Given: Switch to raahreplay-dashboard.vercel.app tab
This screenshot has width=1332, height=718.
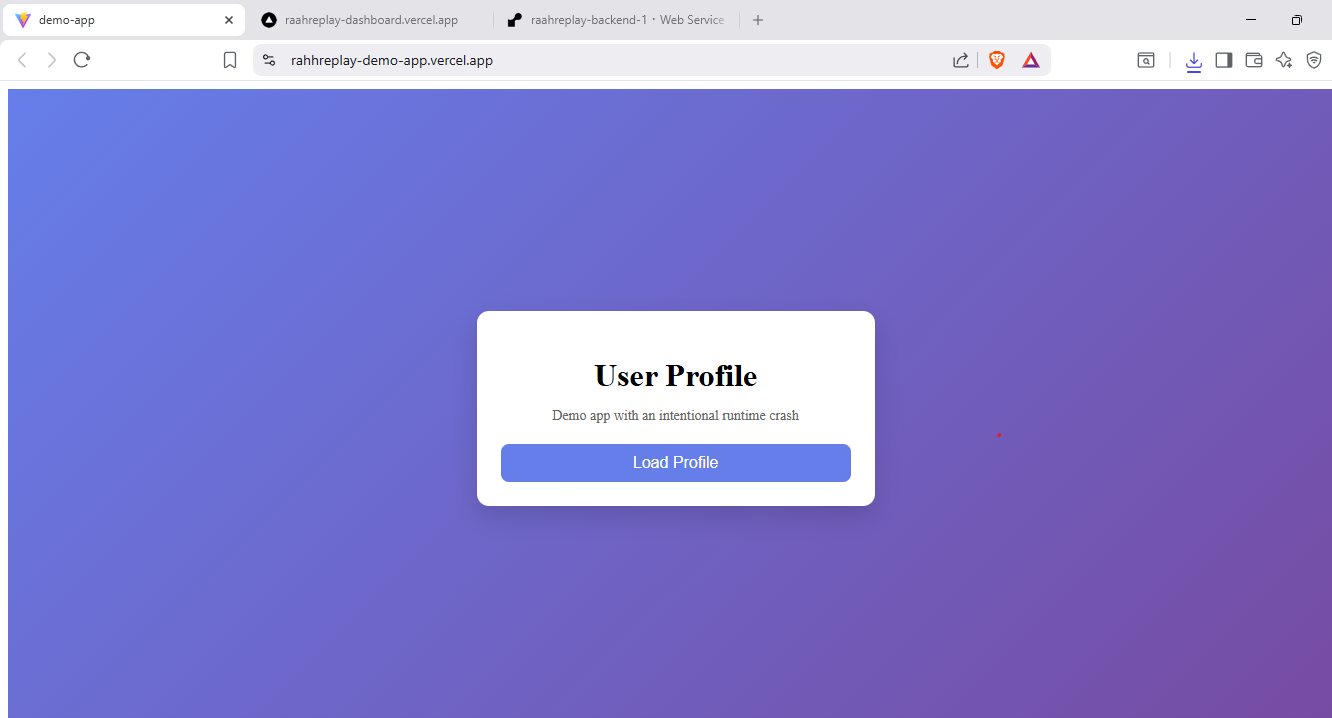Looking at the screenshot, I should (x=370, y=20).
